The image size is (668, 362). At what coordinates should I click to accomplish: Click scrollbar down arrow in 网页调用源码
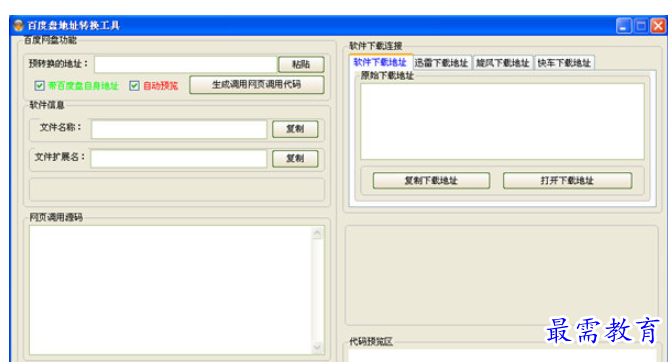click(317, 347)
